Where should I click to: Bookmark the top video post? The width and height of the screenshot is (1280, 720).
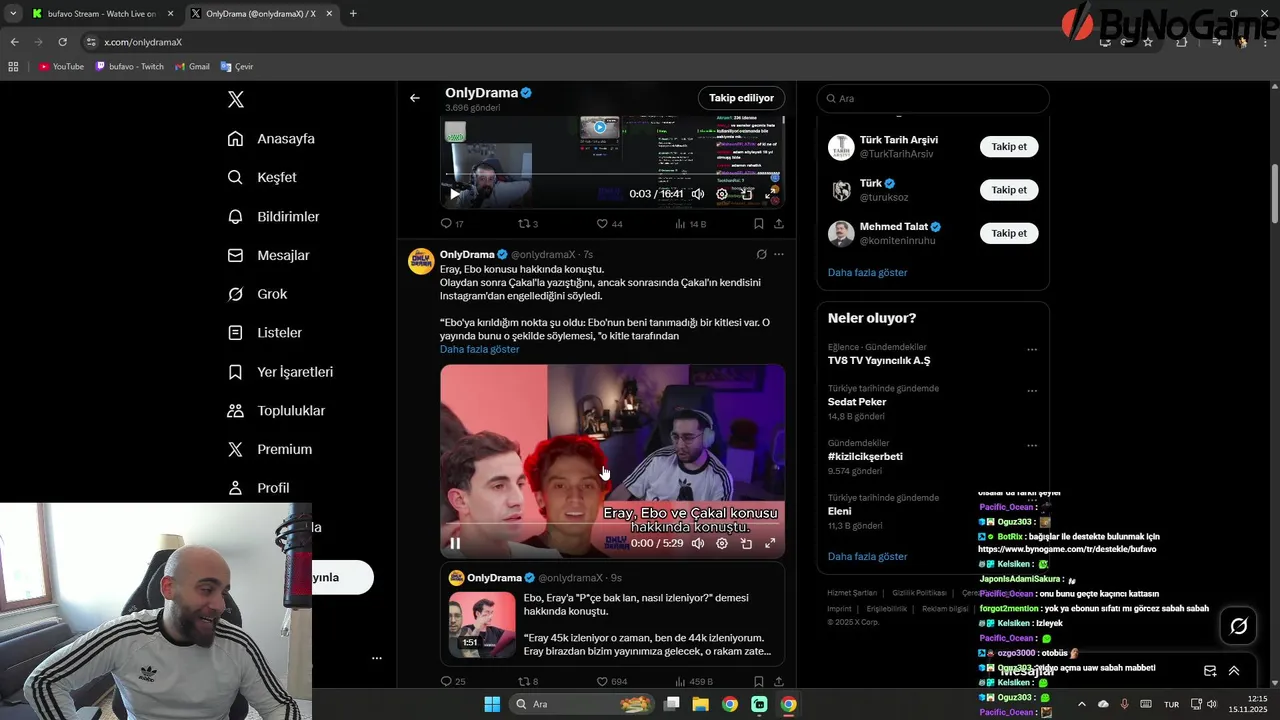click(x=759, y=224)
